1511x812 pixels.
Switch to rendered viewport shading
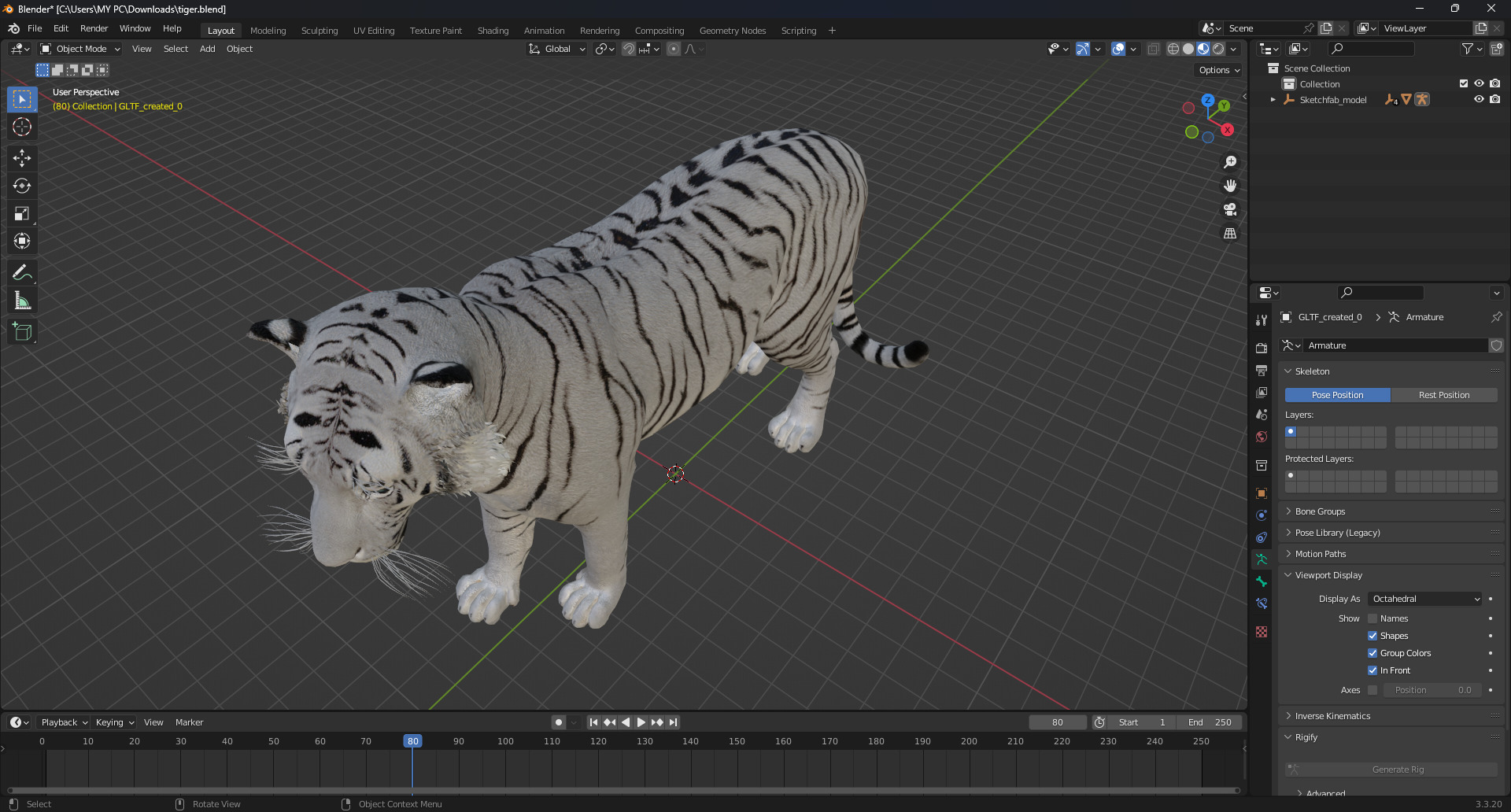coord(1218,49)
